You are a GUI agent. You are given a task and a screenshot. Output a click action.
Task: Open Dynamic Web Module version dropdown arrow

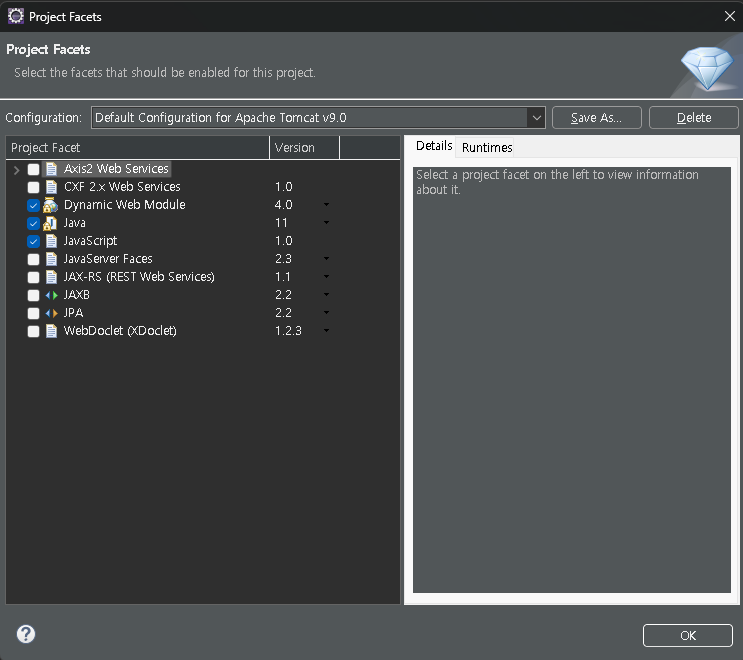[326, 205]
